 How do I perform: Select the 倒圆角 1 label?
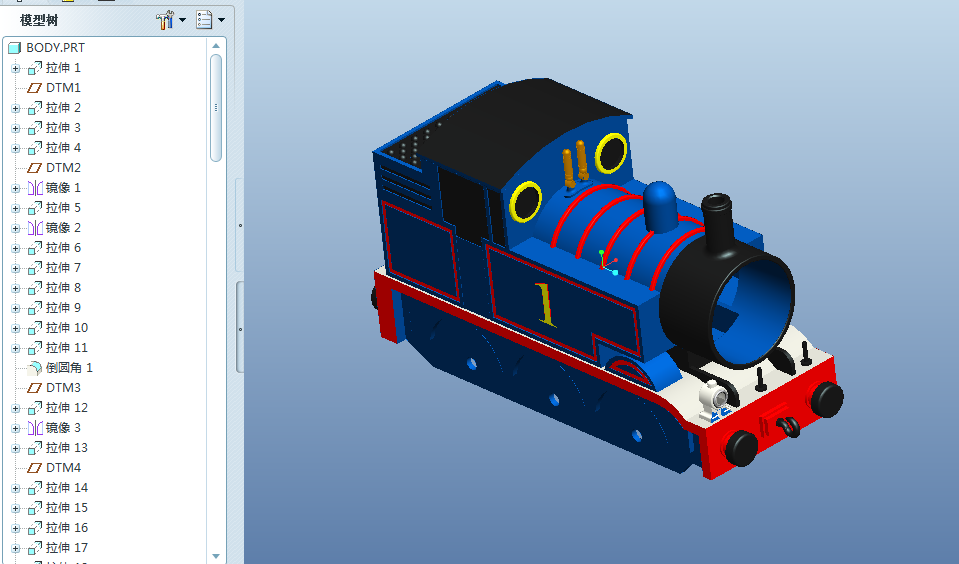pyautogui.click(x=69, y=368)
